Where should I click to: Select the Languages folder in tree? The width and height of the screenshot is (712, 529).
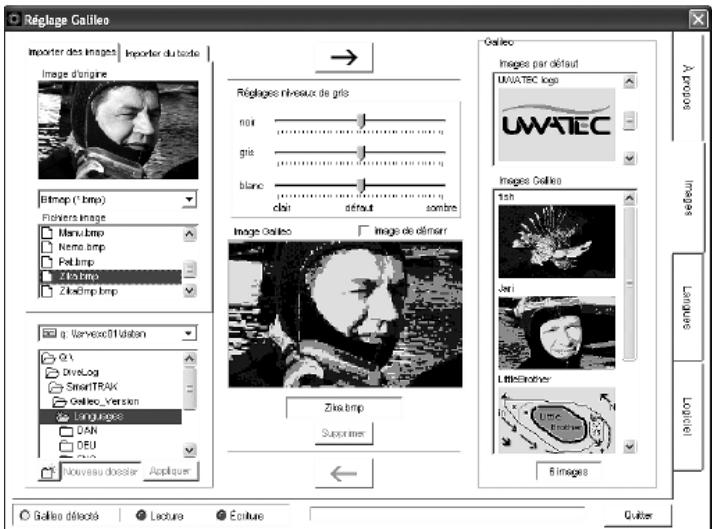(111, 416)
